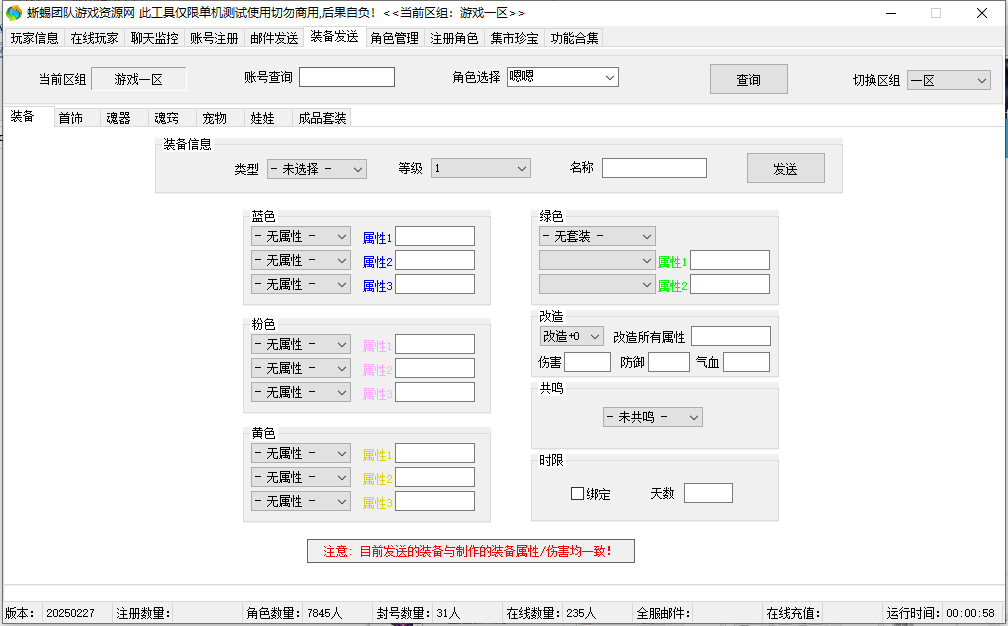Viewport: 1008px width, 626px height.
Task: Open the 邮件发送 tab
Action: pos(274,38)
